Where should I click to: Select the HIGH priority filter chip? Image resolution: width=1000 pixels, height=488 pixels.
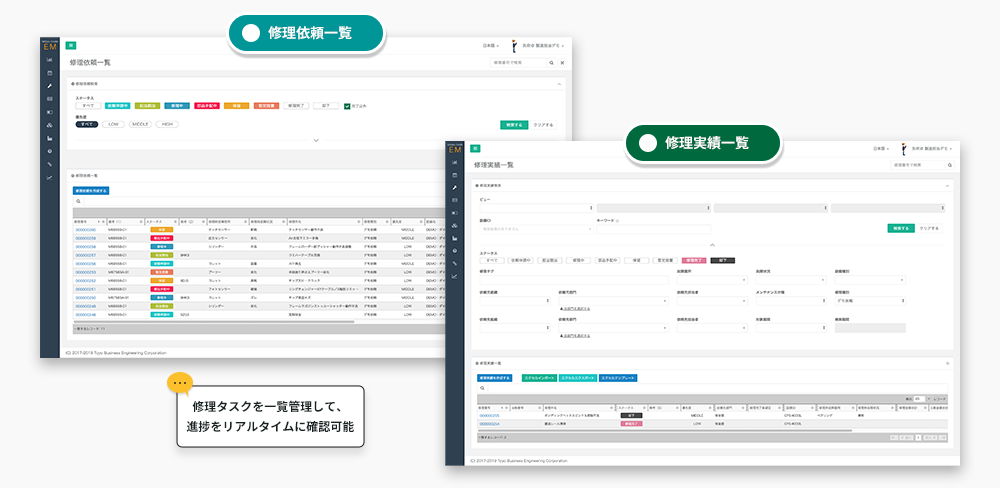coord(167,124)
